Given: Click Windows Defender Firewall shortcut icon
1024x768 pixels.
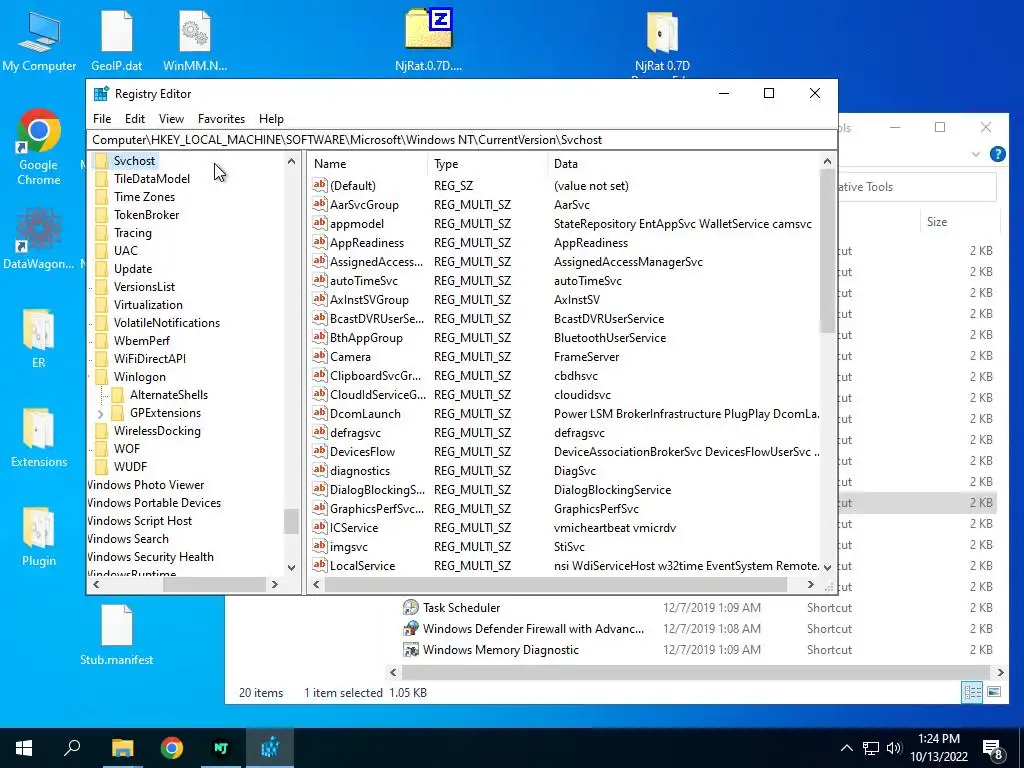Looking at the screenshot, I should (x=411, y=628).
